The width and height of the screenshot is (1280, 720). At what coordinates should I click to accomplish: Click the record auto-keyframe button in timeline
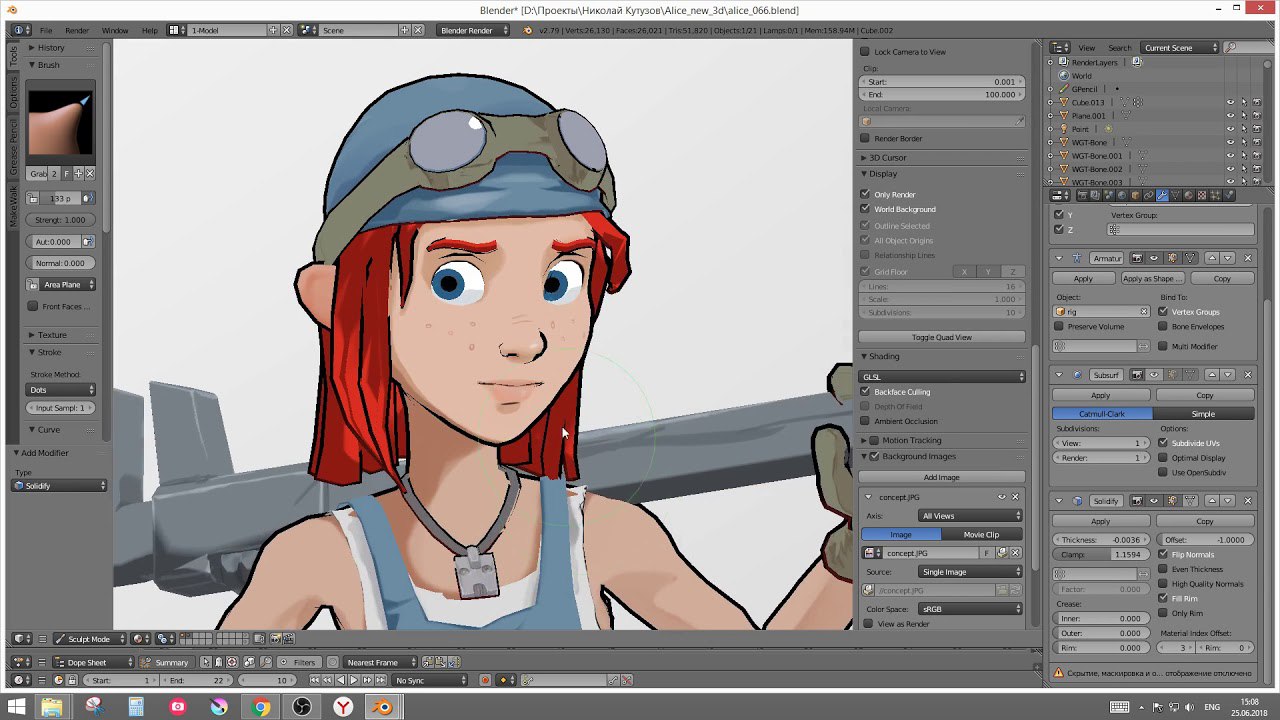(485, 680)
